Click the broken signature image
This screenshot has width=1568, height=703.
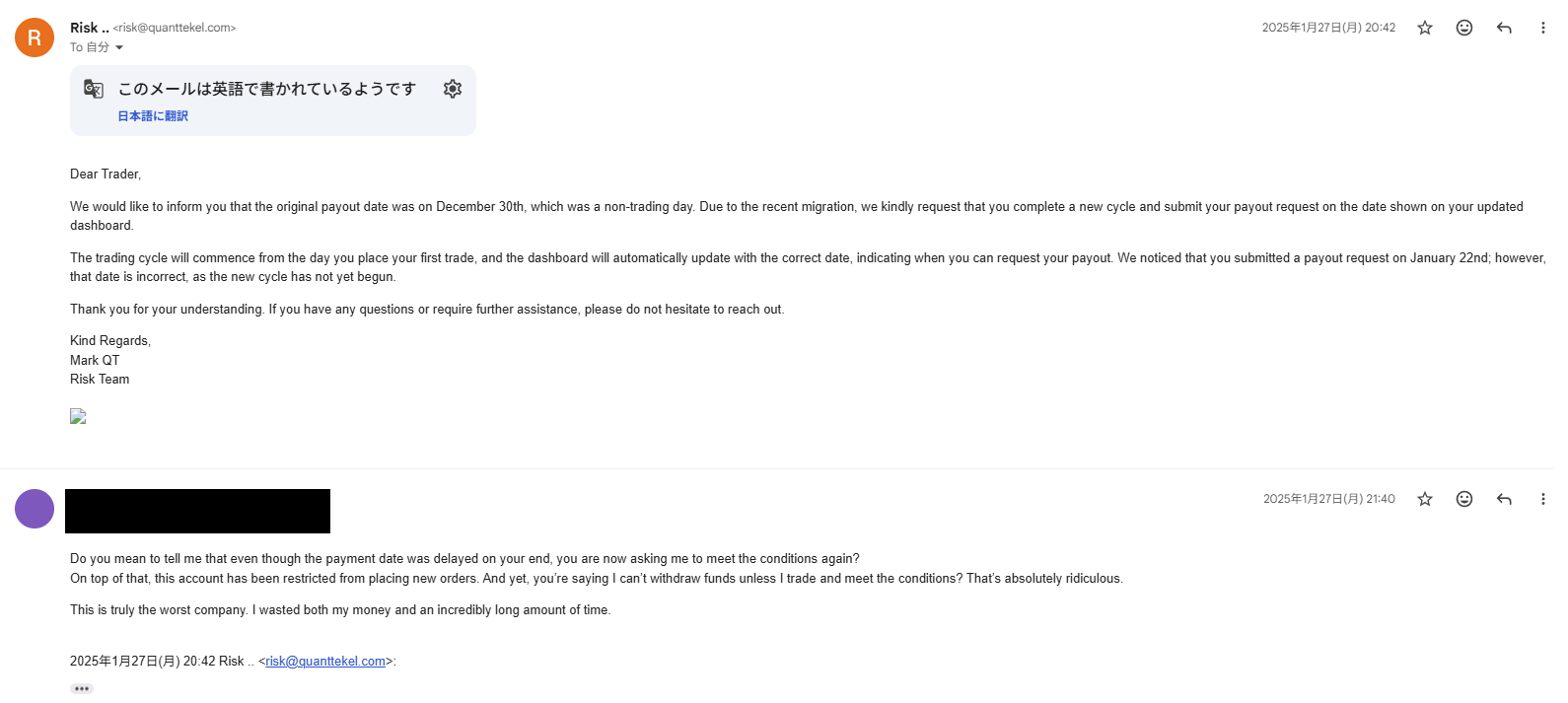click(x=78, y=416)
